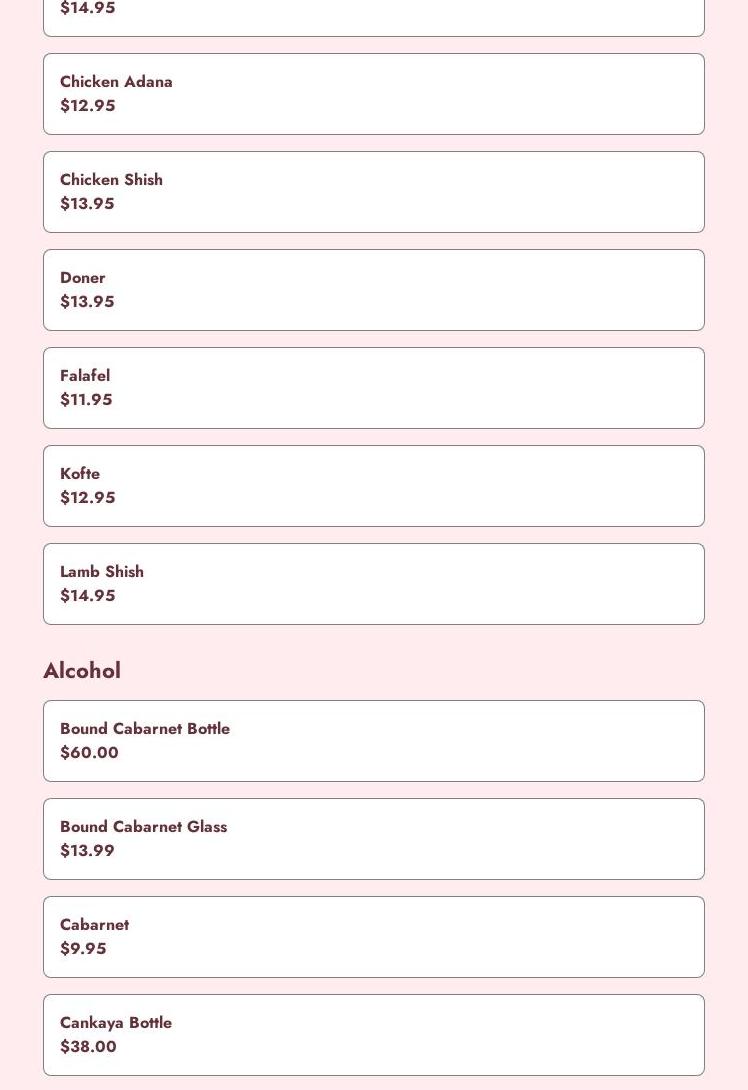Screen dimensions: 748x1090
Task: Click the $60.00 bottle price
Action: coord(89,753)
